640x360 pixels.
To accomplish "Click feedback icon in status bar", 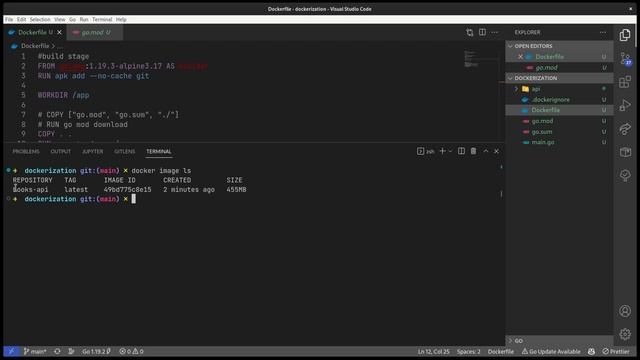I will [591, 351].
